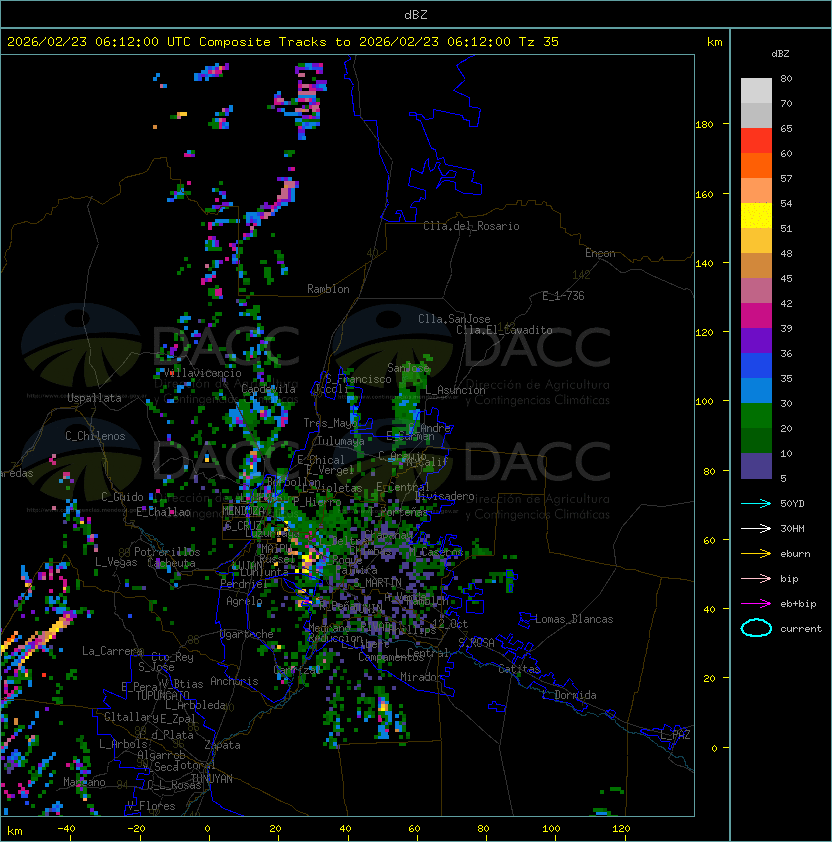832x842 pixels.
Task: Select the pink bip arrow icon
Action: pyautogui.click(x=756, y=579)
